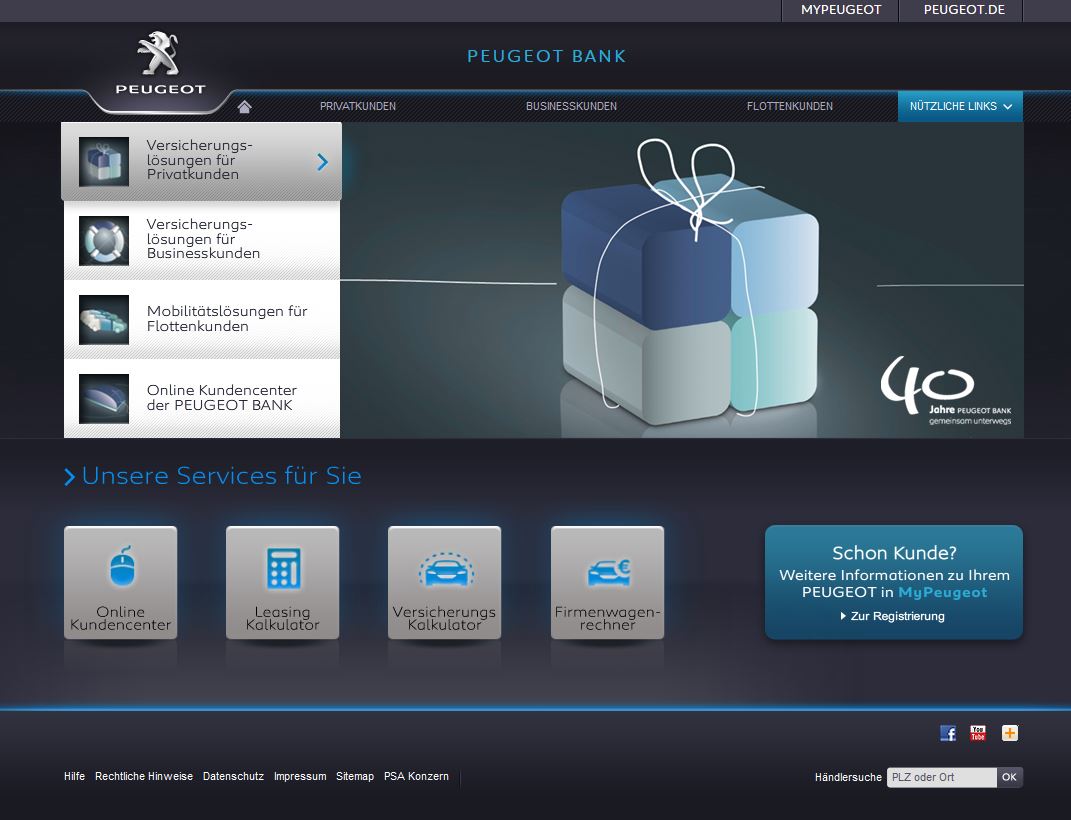
Task: Open Rechtliche Hinweise footer link
Action: (144, 776)
